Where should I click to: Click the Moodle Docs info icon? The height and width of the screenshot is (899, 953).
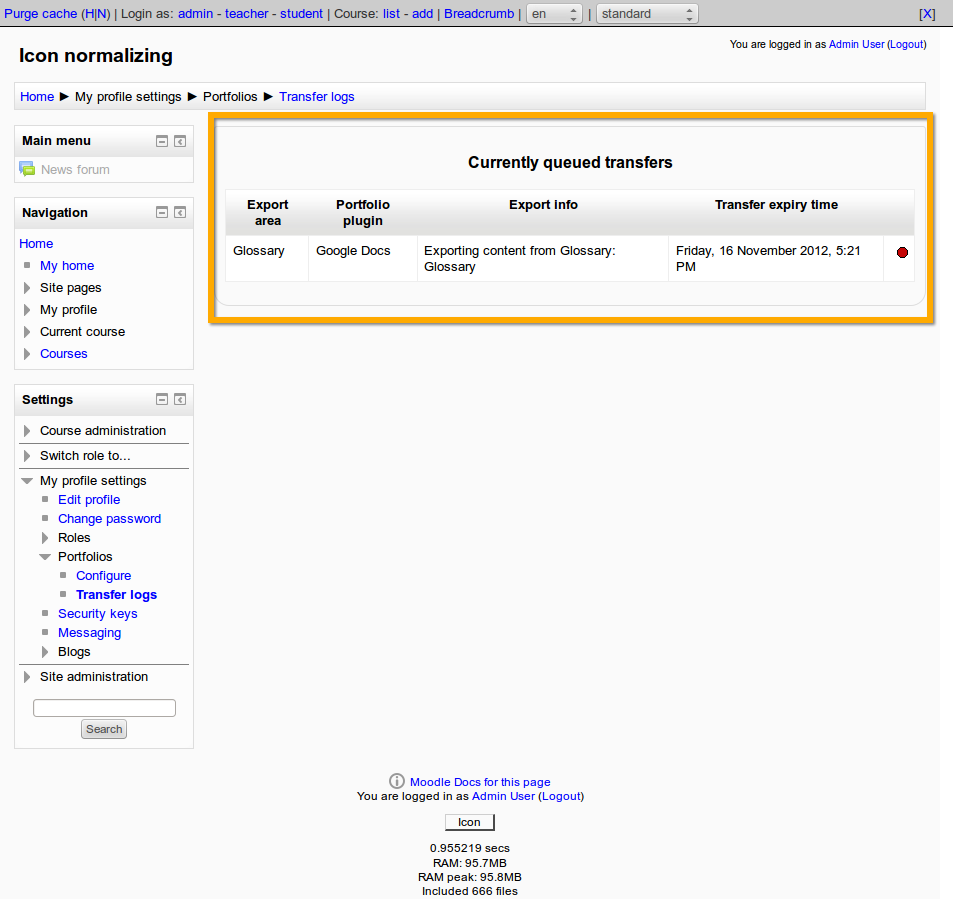click(x=396, y=781)
